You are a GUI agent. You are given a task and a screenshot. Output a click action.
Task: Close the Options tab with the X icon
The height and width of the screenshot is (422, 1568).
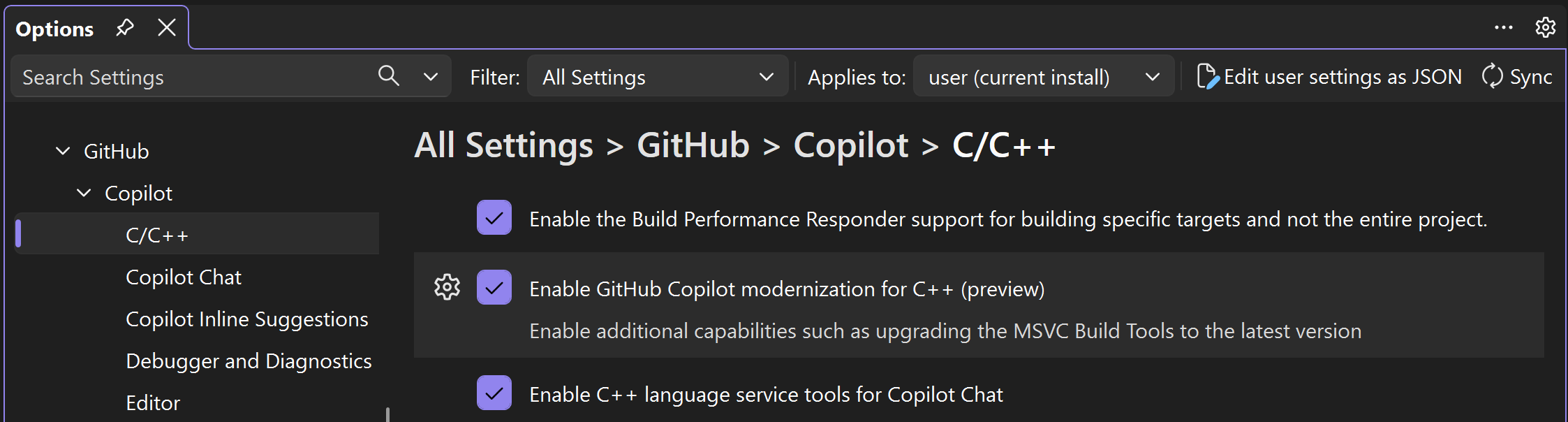[166, 27]
